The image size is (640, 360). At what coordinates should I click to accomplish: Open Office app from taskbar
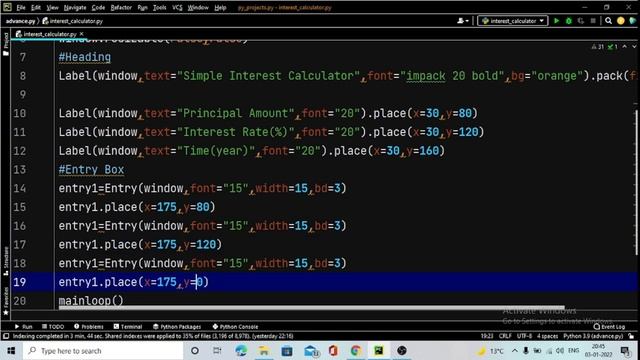click(333, 351)
